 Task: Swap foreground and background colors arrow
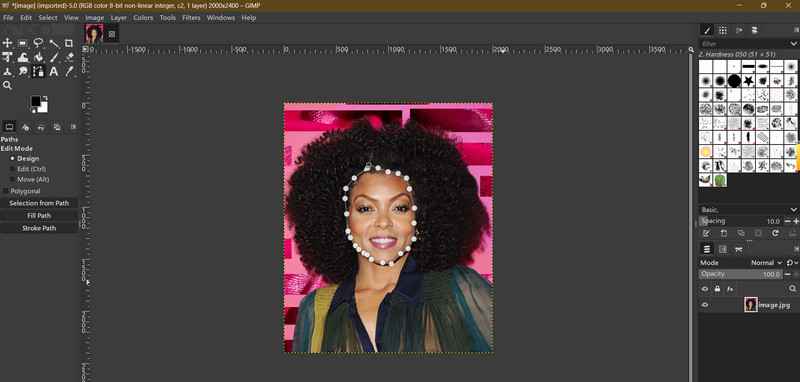[45, 97]
